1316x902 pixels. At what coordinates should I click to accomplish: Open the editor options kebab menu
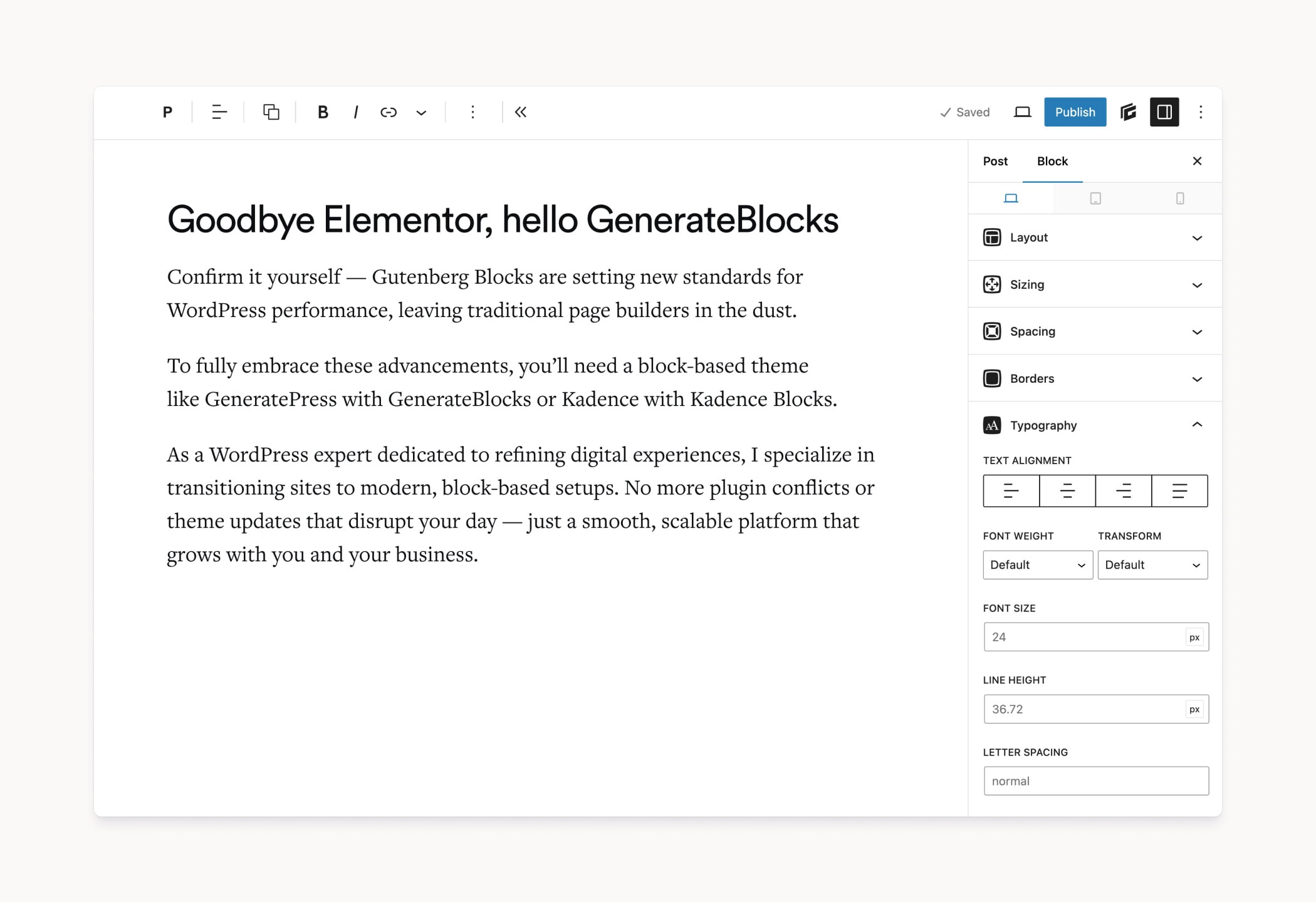pos(1201,112)
